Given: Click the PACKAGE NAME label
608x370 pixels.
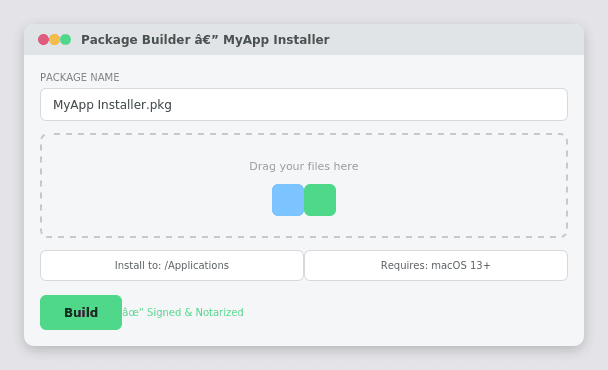Looking at the screenshot, I should 80,77.
